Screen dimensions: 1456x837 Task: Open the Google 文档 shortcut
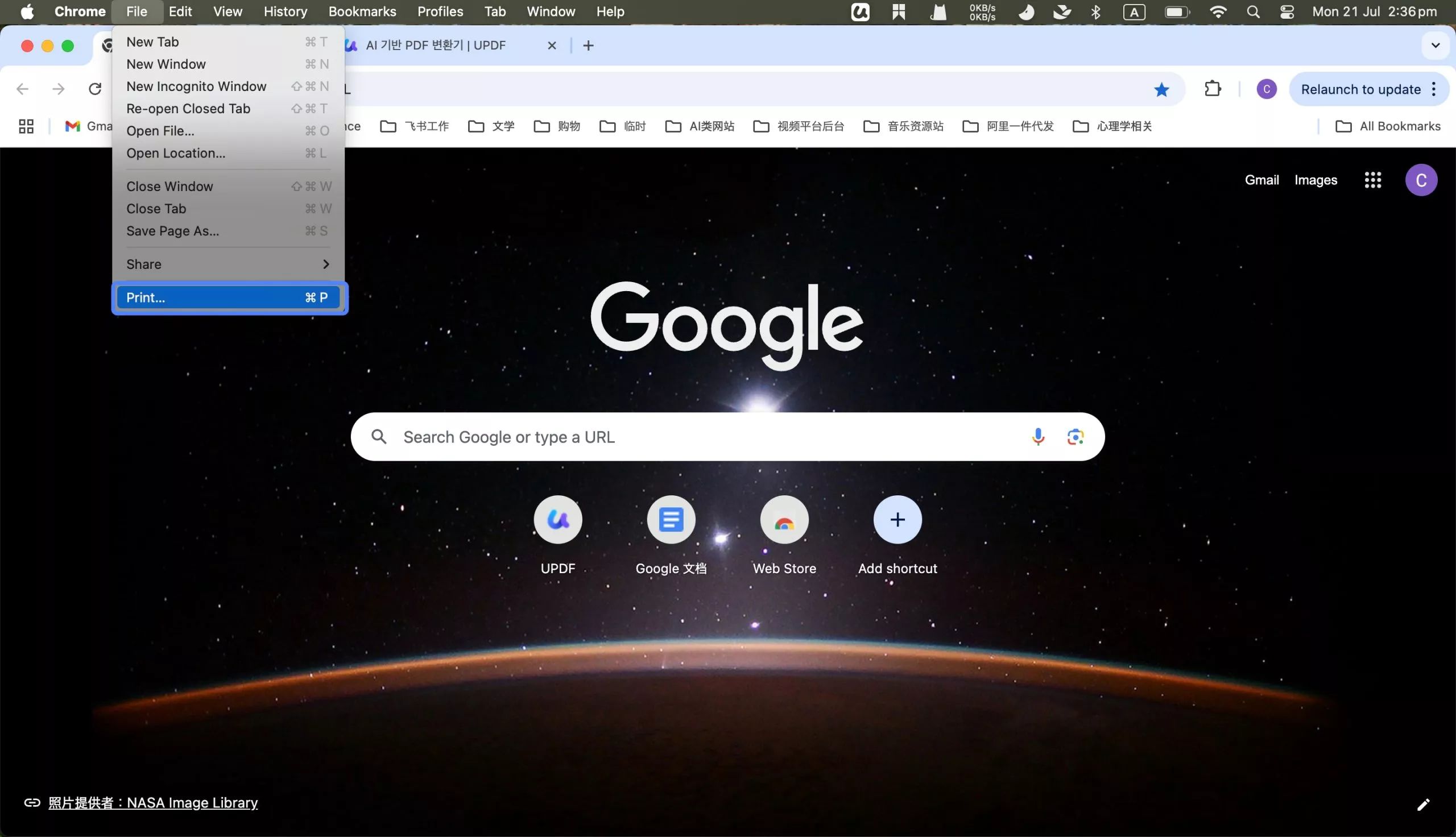(x=671, y=520)
